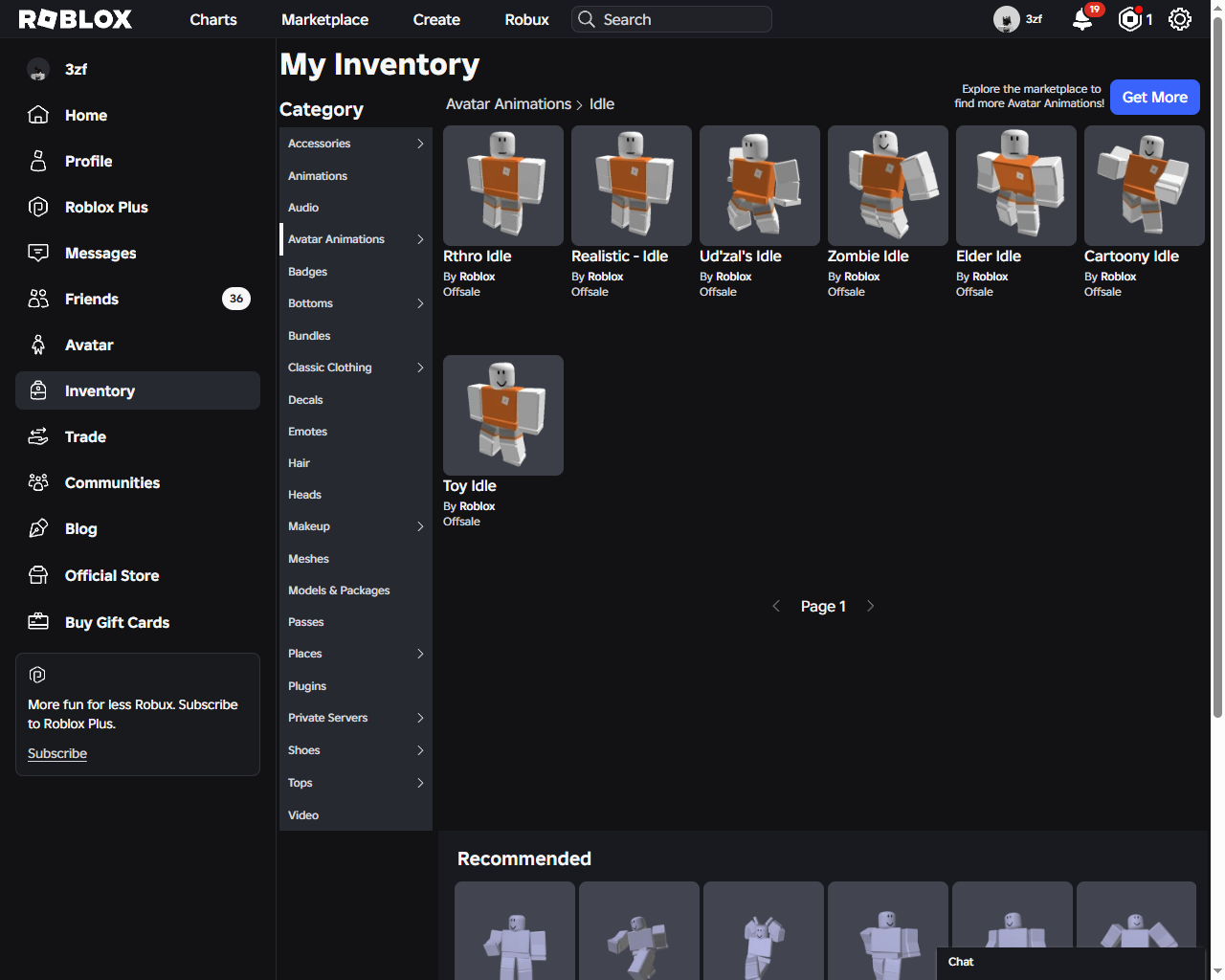Click the Roblox Plus sidebar icon
This screenshot has height=980, width=1225.
(x=38, y=207)
